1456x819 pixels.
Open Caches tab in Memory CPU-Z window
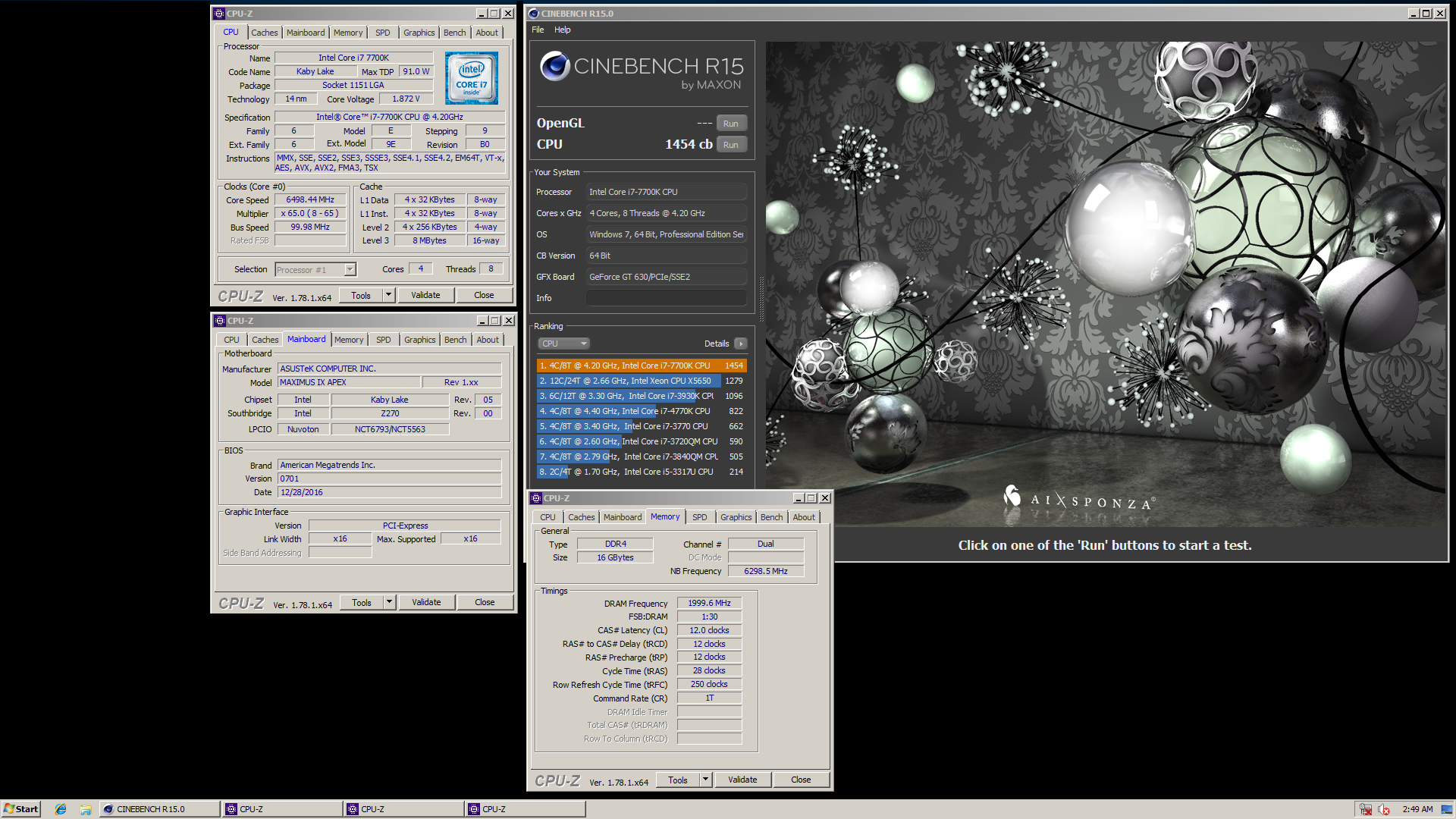point(582,517)
